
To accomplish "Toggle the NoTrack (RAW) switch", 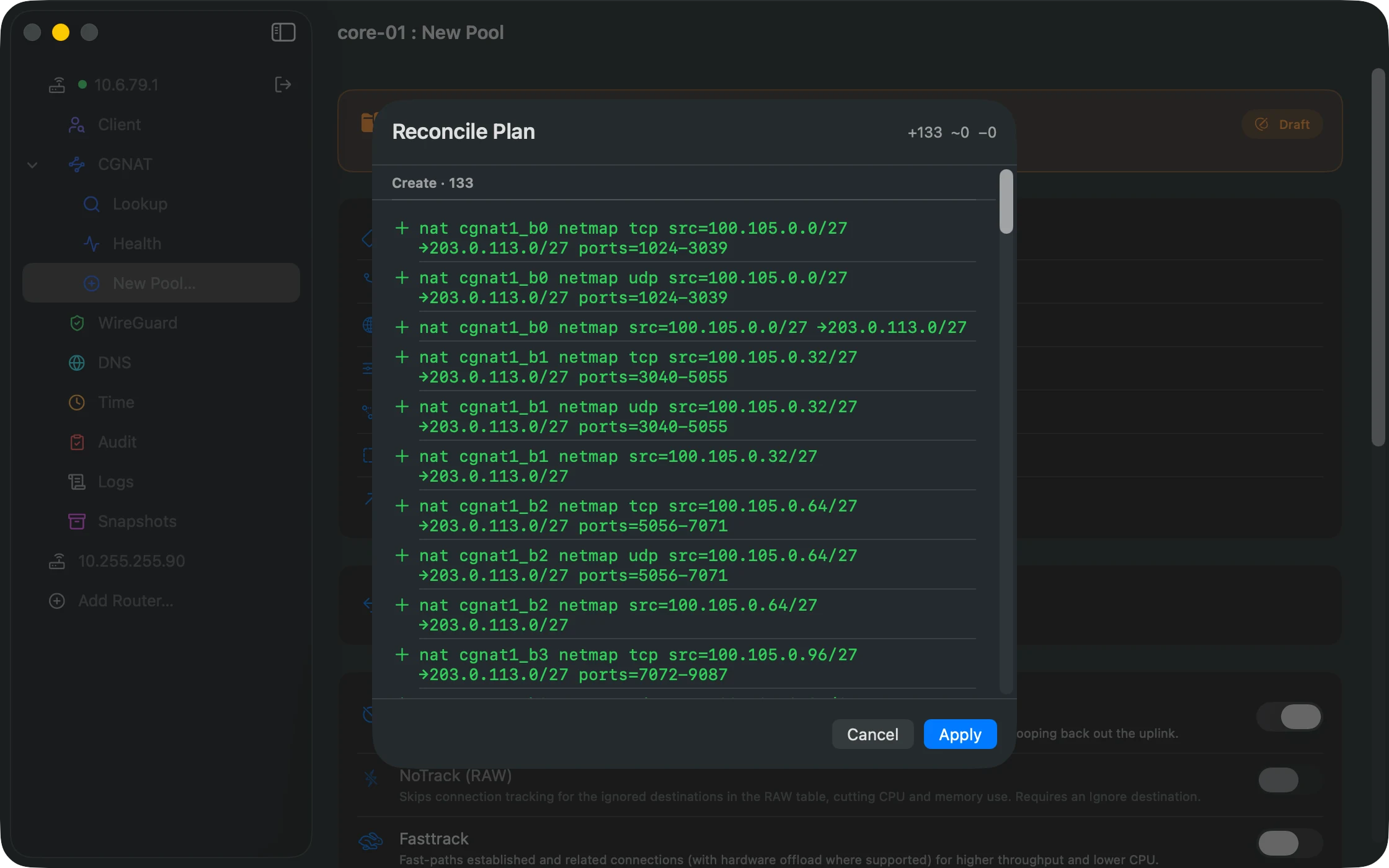I will pyautogui.click(x=1289, y=780).
